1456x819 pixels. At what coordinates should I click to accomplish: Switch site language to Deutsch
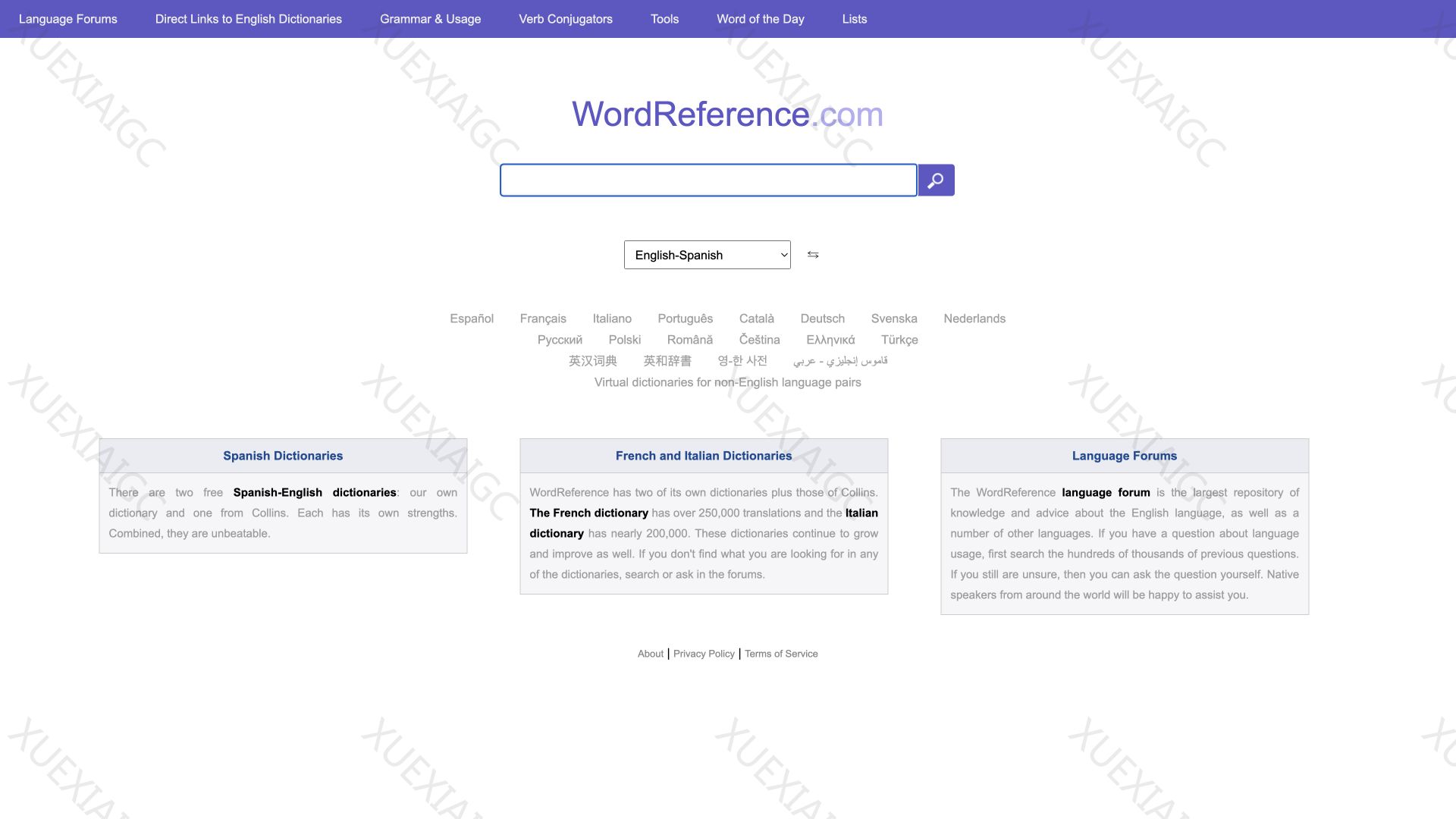(x=823, y=318)
